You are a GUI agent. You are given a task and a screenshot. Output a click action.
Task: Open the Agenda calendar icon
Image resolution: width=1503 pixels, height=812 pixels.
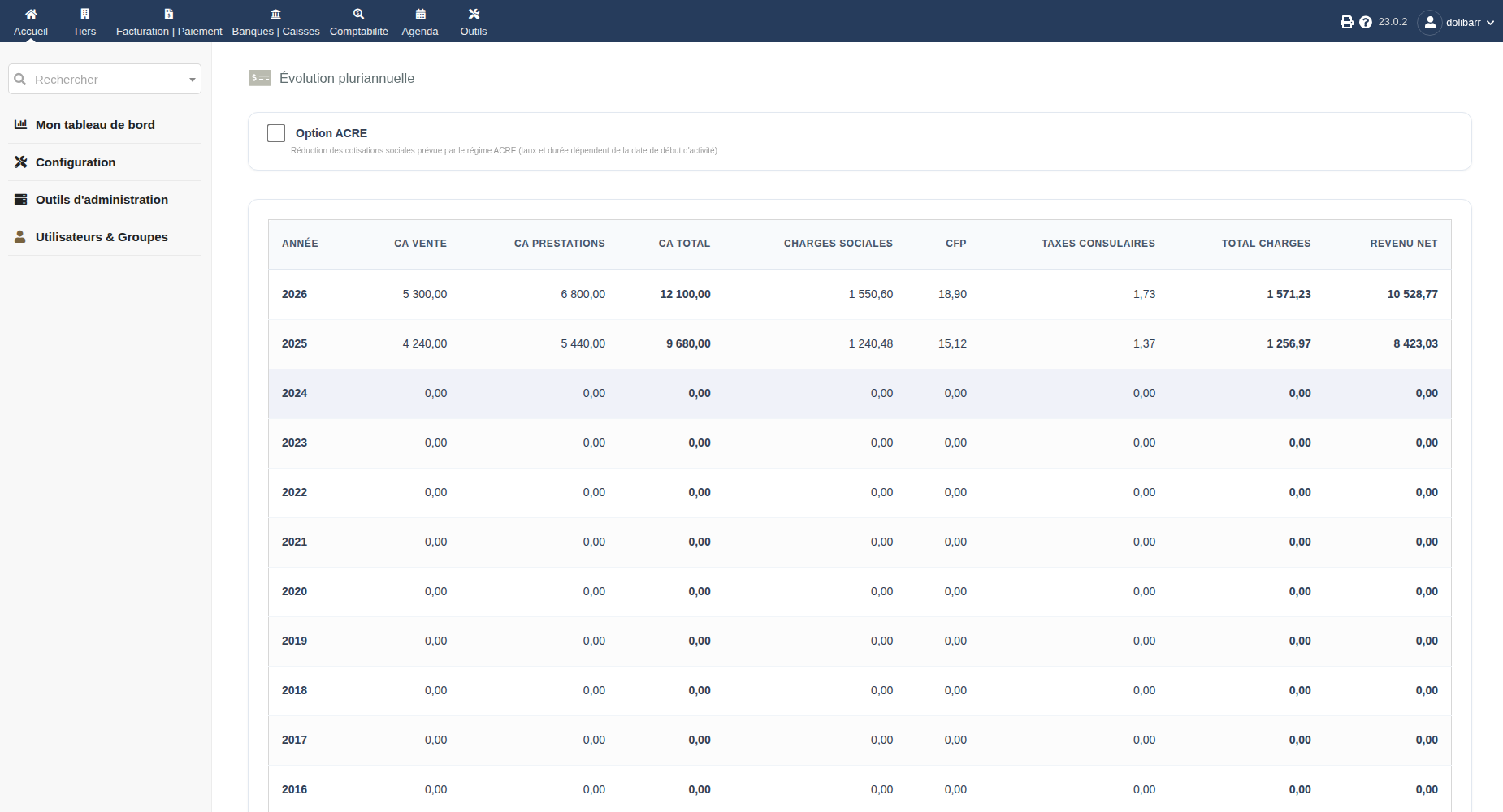420,14
